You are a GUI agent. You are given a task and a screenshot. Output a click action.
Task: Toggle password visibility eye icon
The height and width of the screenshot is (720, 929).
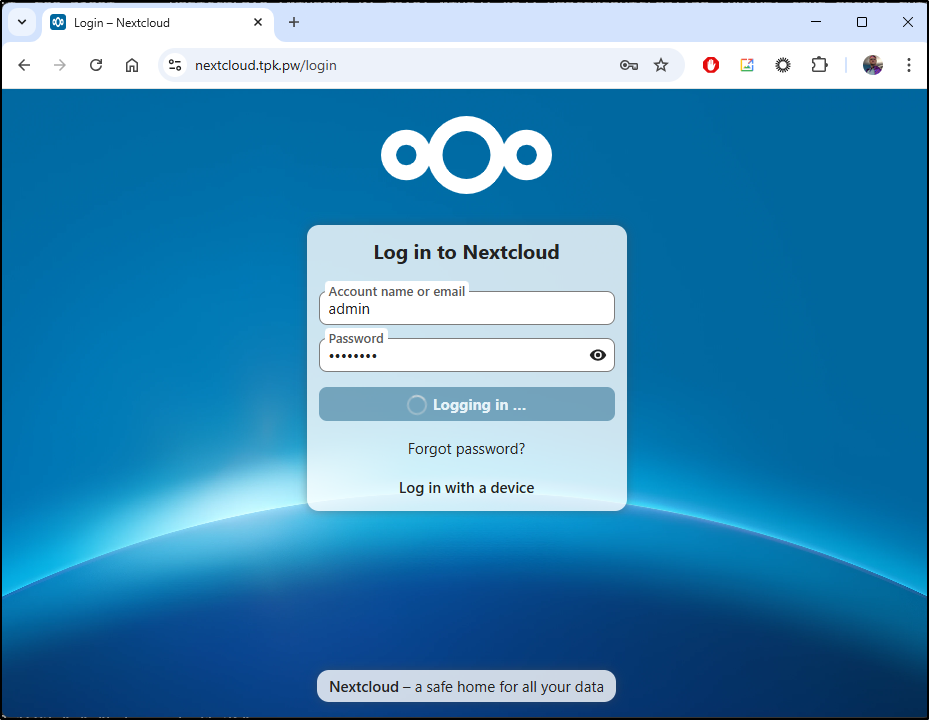pos(598,355)
